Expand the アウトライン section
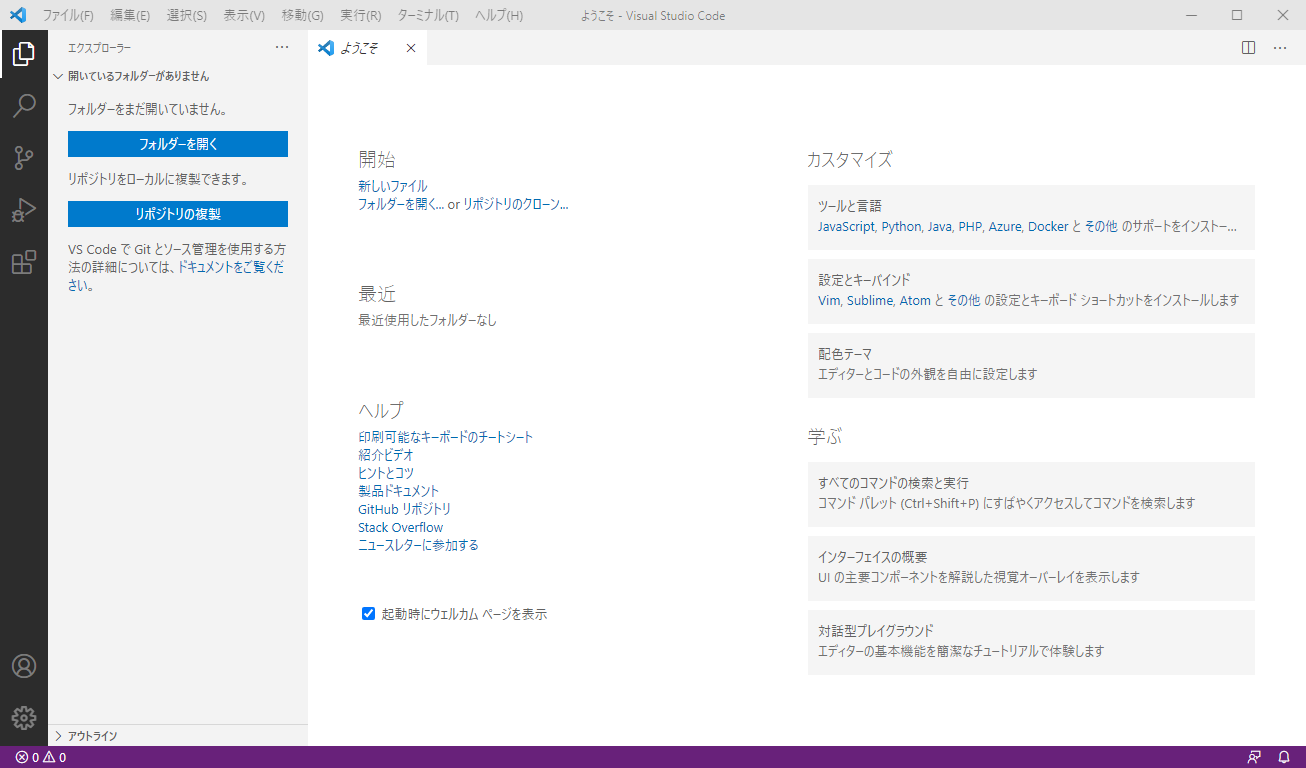 click(x=178, y=735)
